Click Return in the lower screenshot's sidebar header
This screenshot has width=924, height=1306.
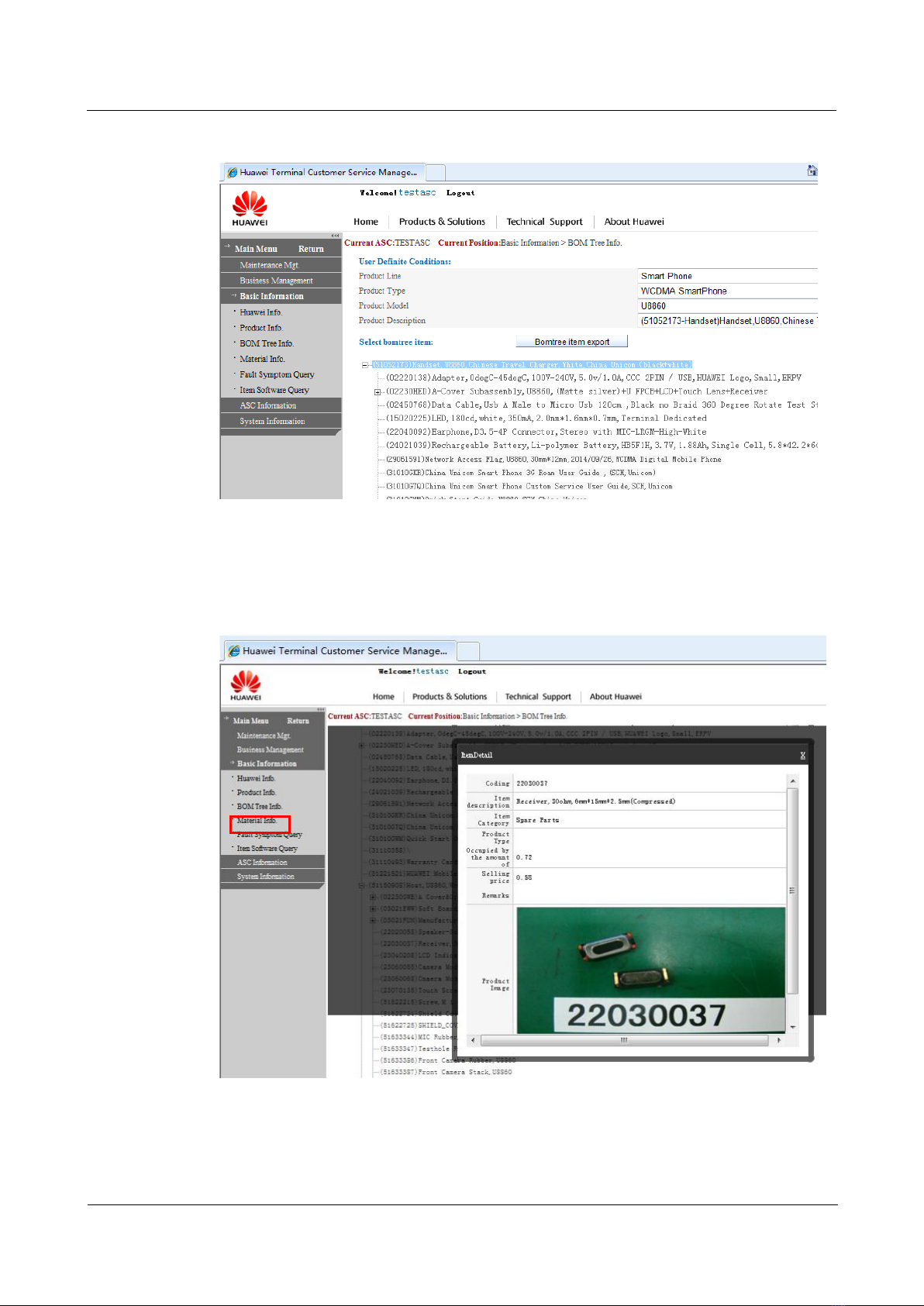(298, 721)
